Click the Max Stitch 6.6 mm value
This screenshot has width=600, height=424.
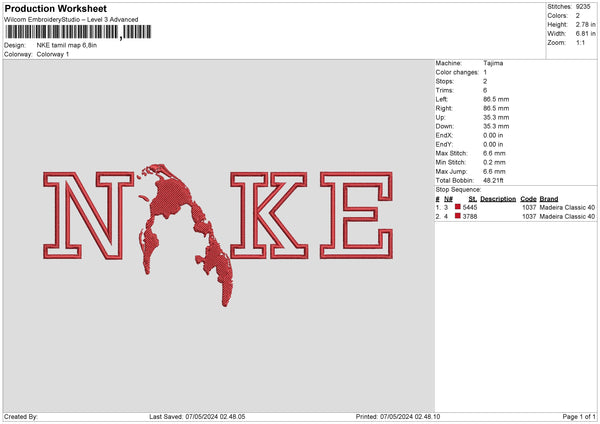tap(494, 153)
